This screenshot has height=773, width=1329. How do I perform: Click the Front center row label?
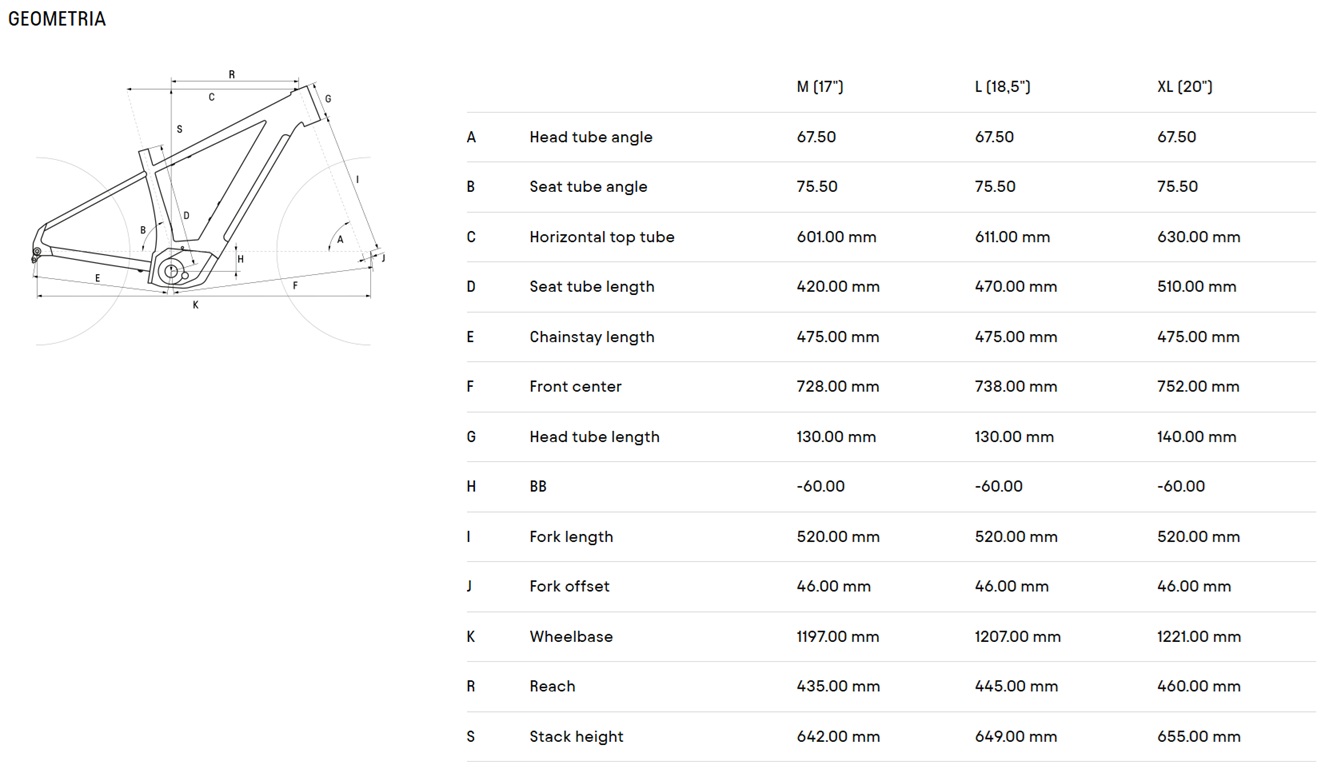[x=575, y=387]
